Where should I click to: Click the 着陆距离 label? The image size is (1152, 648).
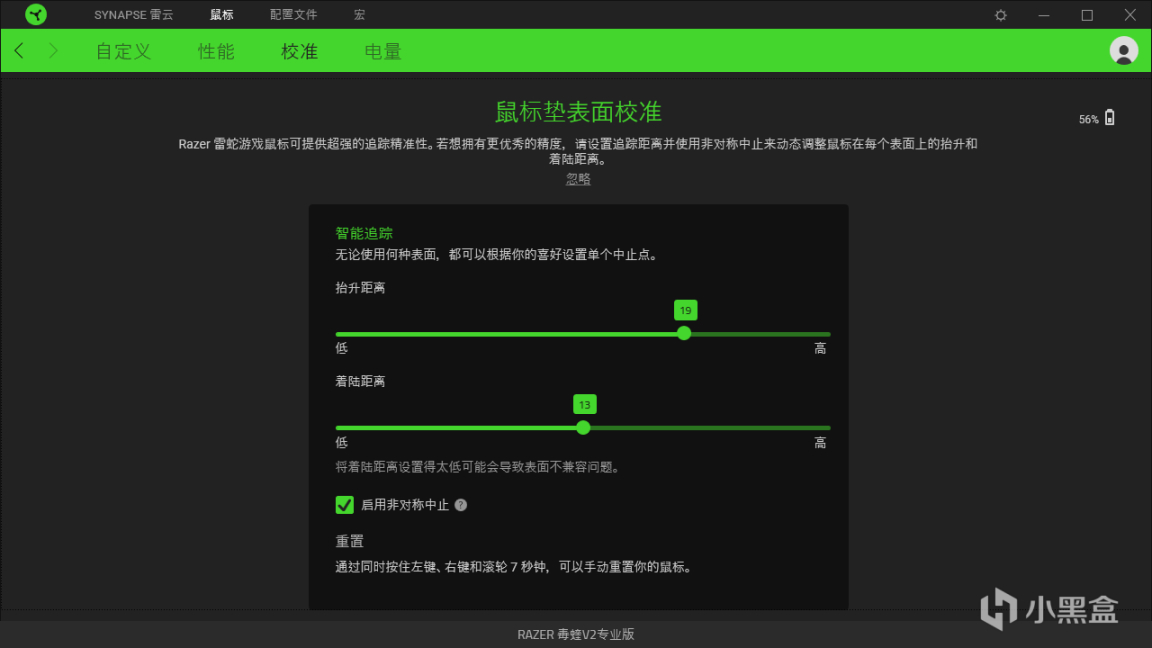coord(360,381)
